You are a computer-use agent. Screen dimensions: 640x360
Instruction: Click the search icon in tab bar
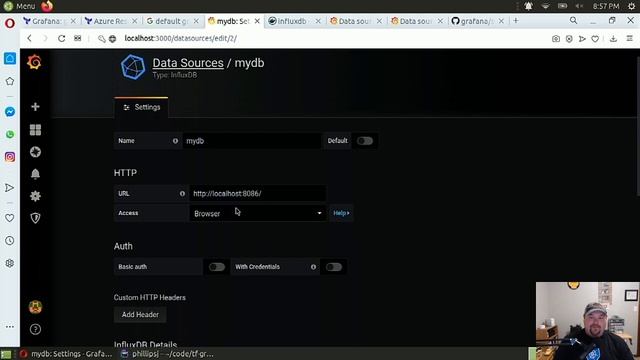[x=573, y=20]
